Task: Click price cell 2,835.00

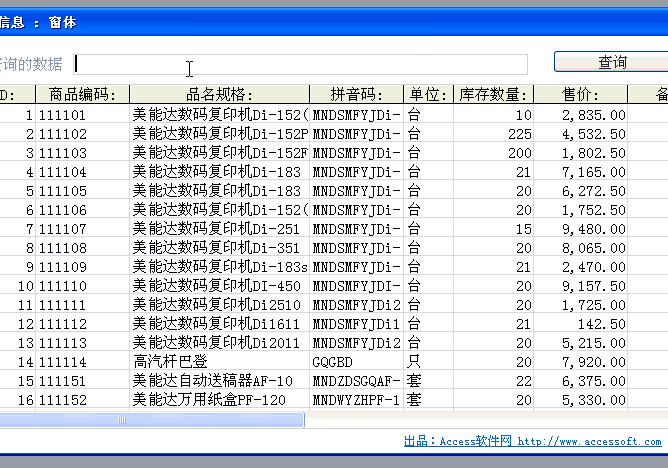Action: [x=581, y=115]
